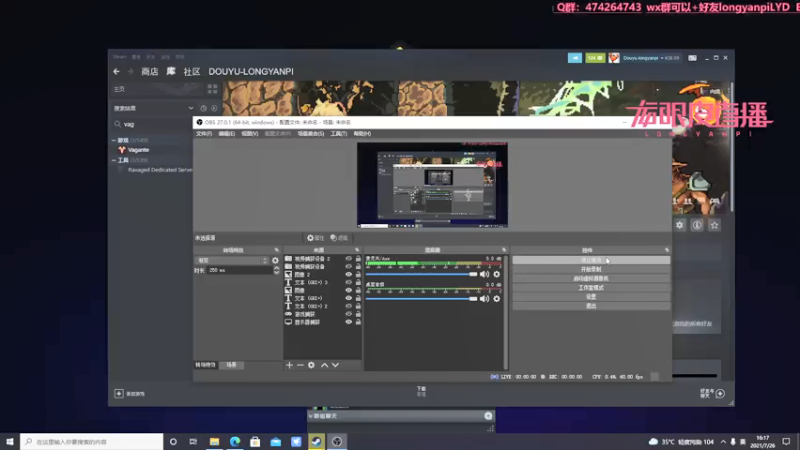Move source down with down arrow

click(335, 365)
